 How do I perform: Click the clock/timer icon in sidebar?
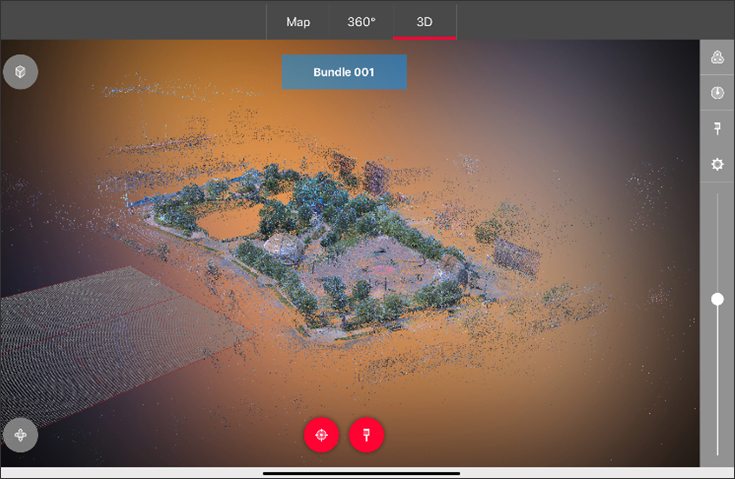coord(717,93)
